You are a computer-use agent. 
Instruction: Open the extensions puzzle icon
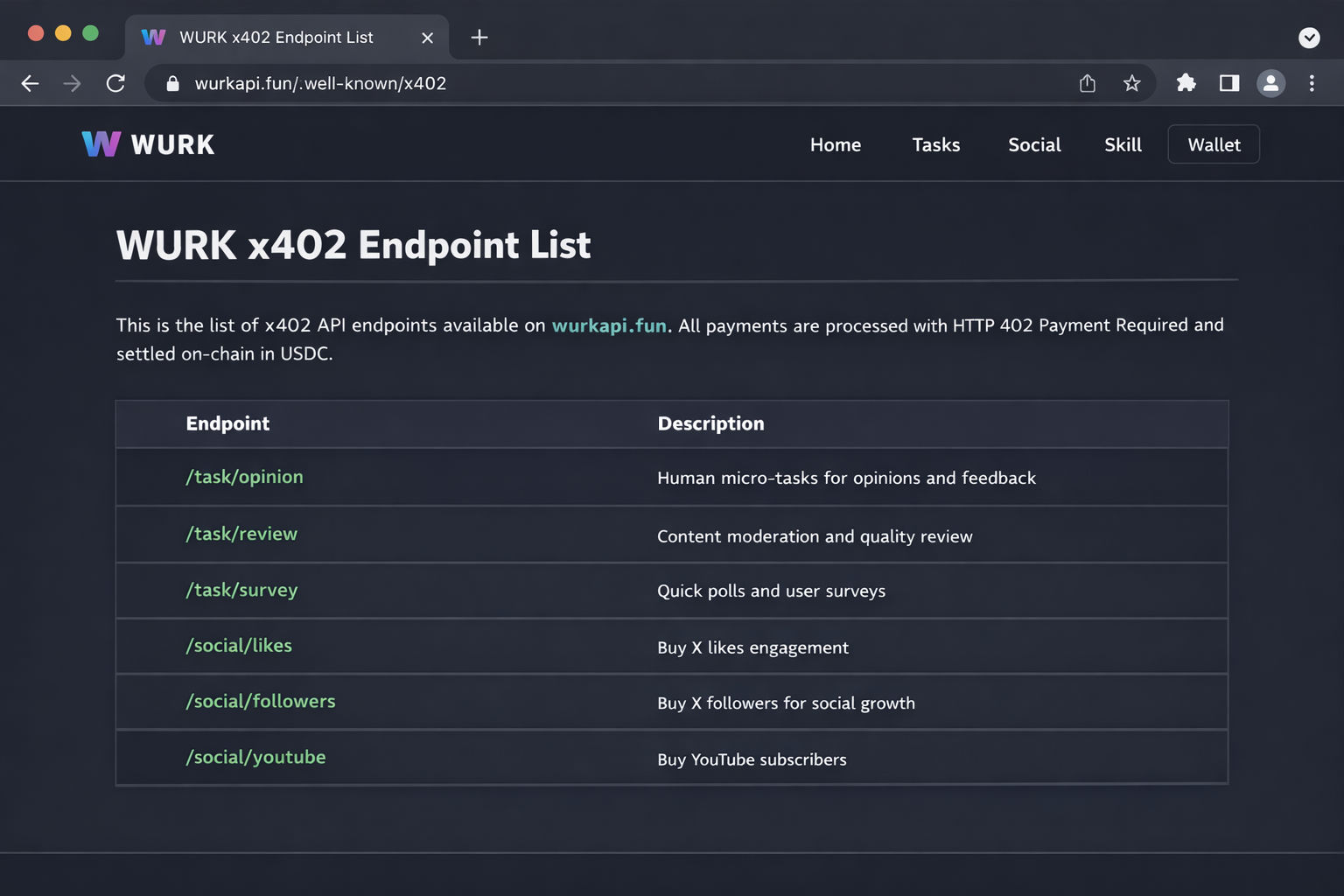[x=1186, y=83]
